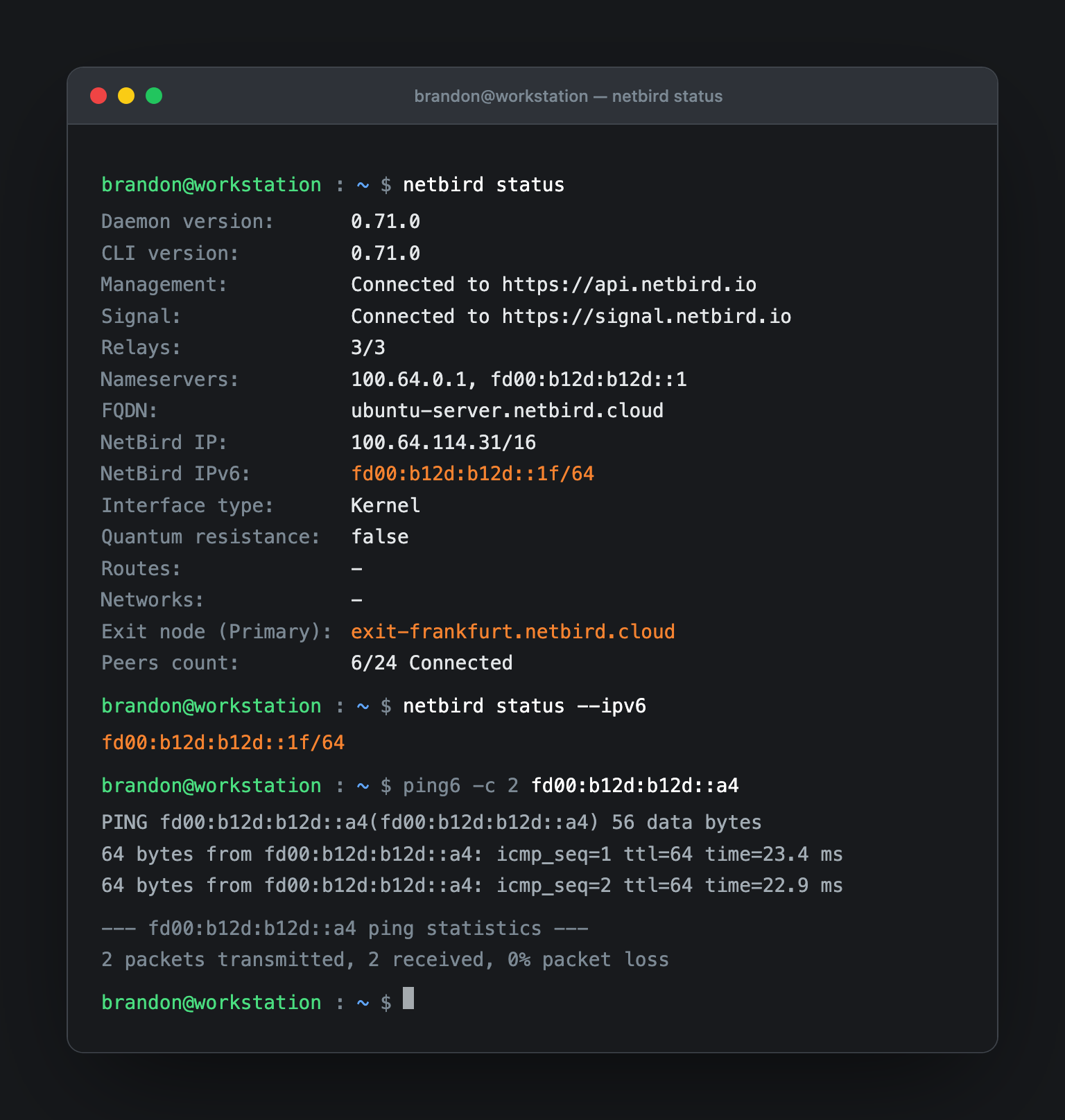Viewport: 1065px width, 1120px height.
Task: Click the Quantum resistance value false
Action: coord(380,537)
